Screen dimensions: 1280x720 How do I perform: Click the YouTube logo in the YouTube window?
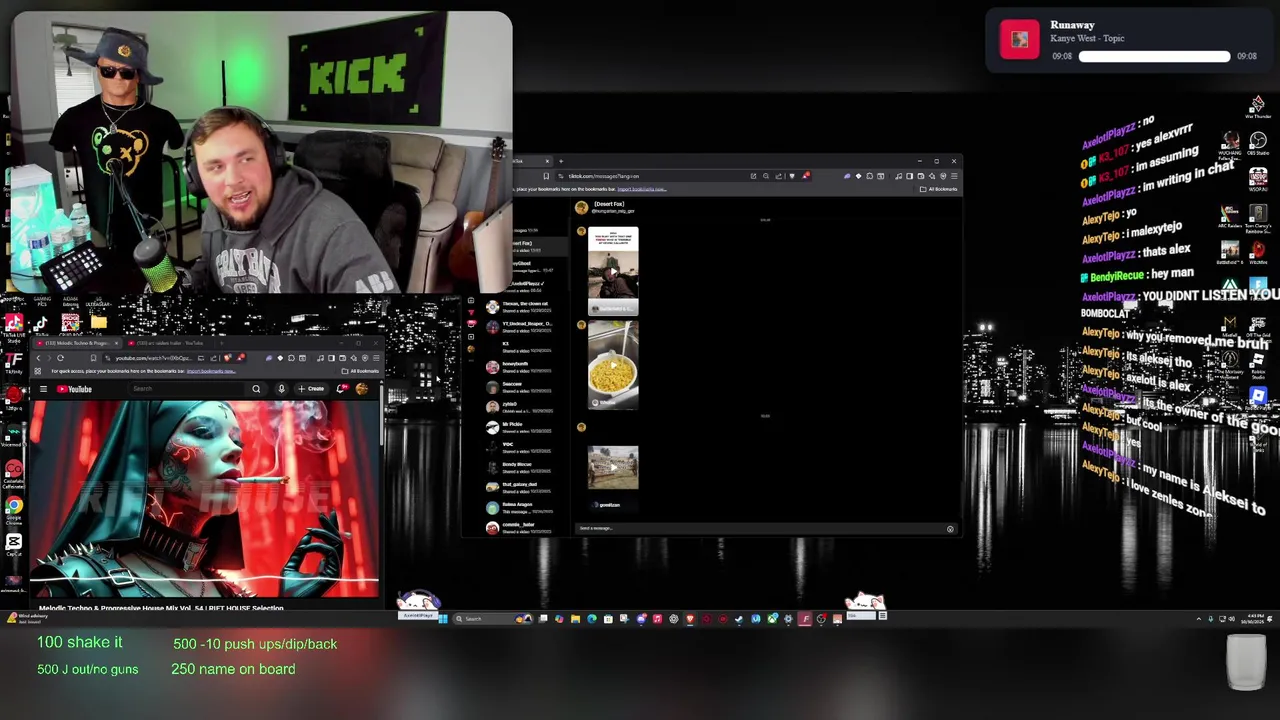coord(74,389)
